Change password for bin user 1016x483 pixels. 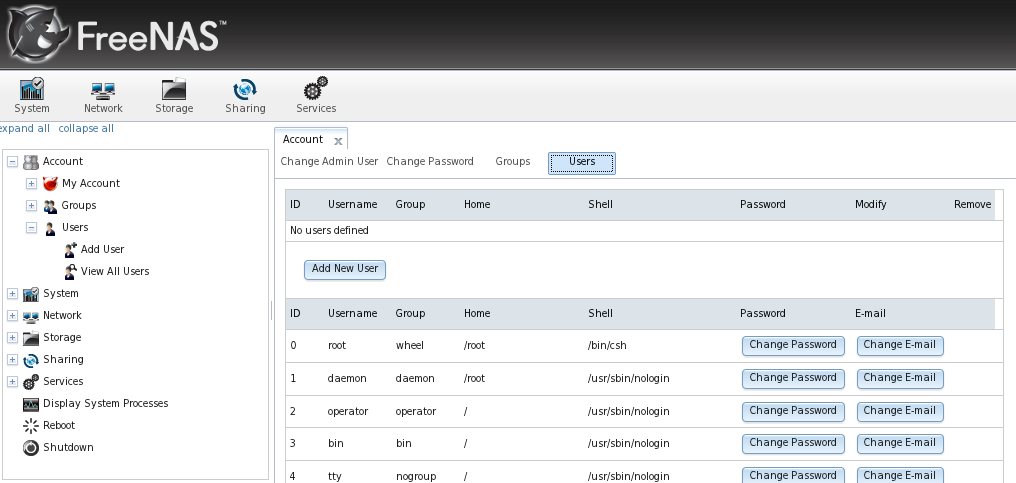tap(793, 443)
